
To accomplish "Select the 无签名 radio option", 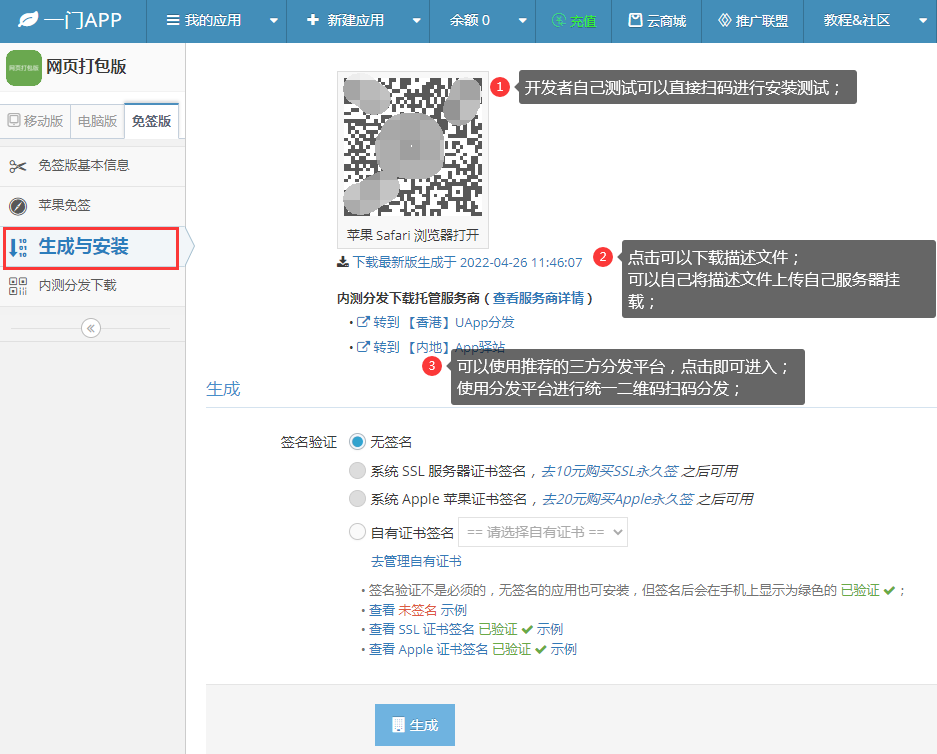I will [357, 442].
